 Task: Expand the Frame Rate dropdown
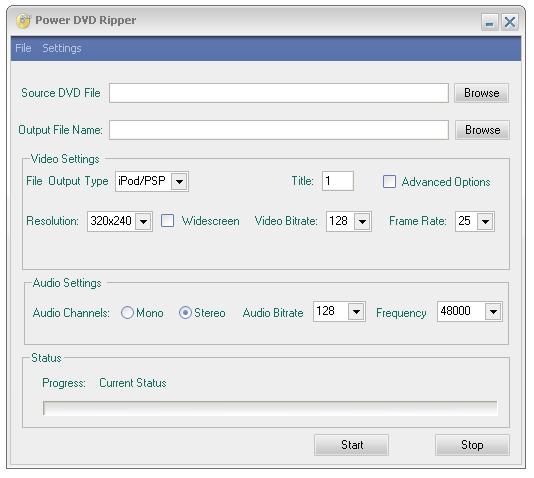[x=485, y=222]
